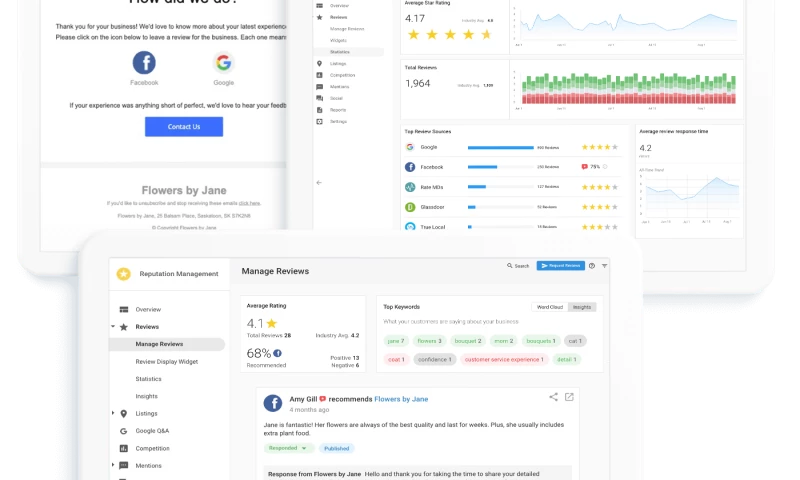This screenshot has height=480, width=800.
Task: Click the Google review icon in the email
Action: [x=223, y=64]
